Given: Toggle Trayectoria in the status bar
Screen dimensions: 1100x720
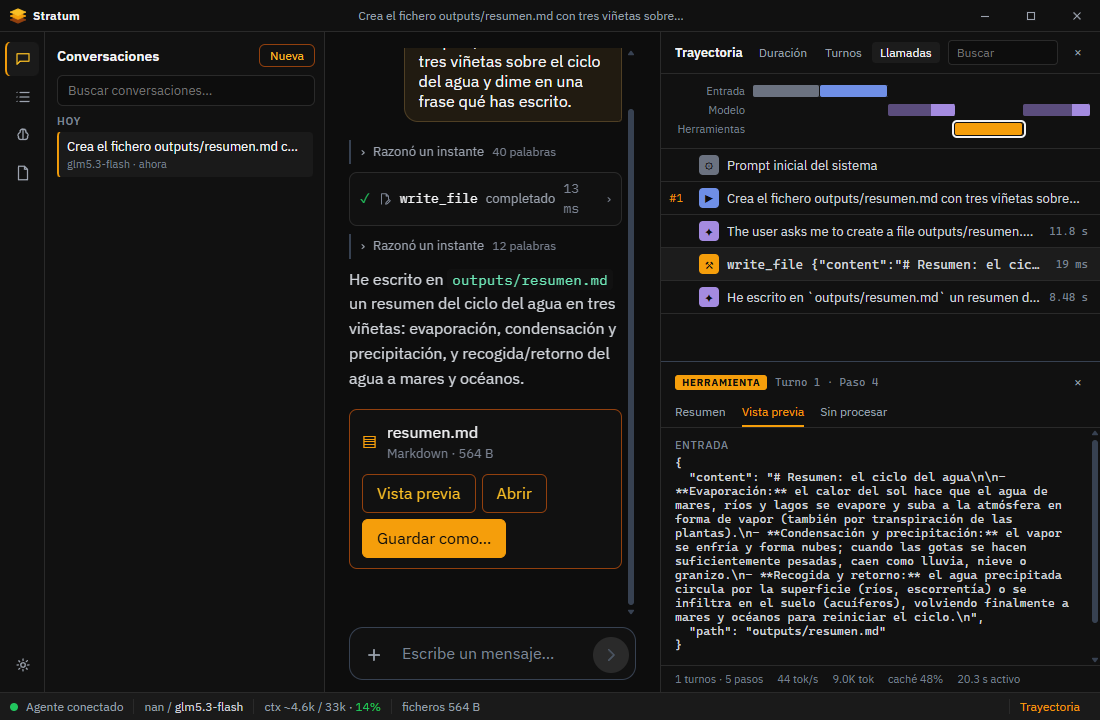Looking at the screenshot, I should (x=1049, y=707).
